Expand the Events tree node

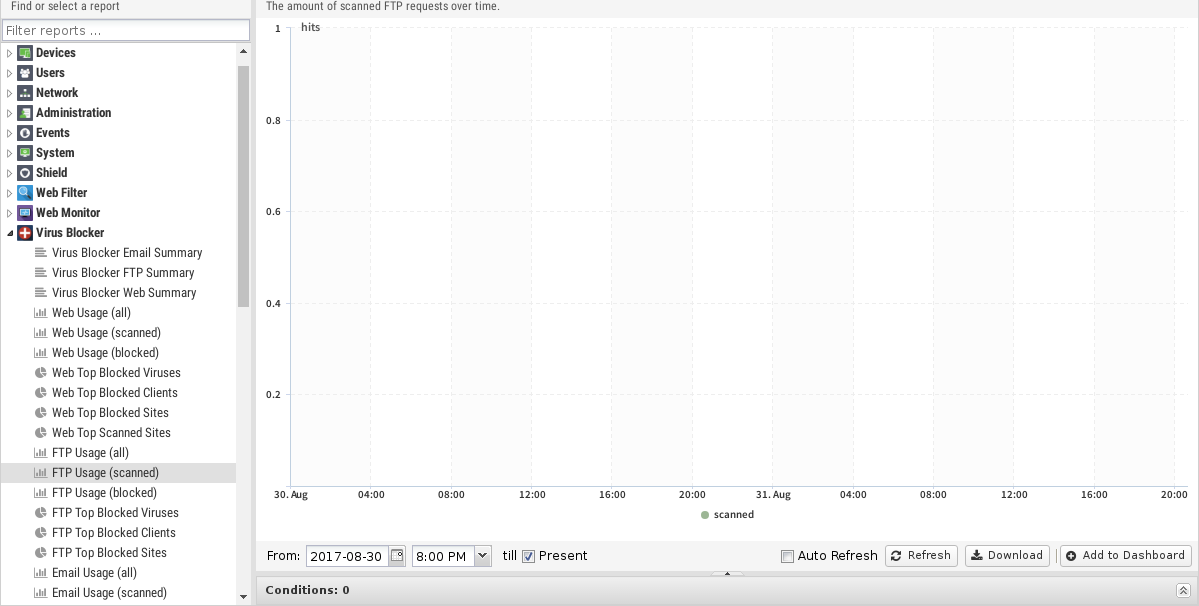[x=9, y=132]
